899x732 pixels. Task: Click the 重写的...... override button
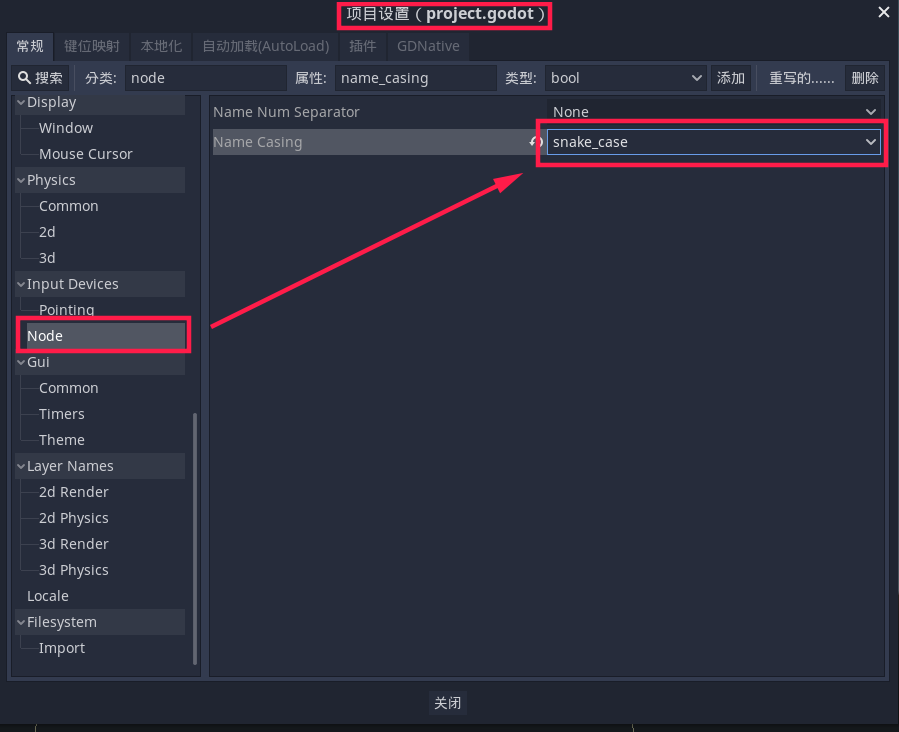802,78
